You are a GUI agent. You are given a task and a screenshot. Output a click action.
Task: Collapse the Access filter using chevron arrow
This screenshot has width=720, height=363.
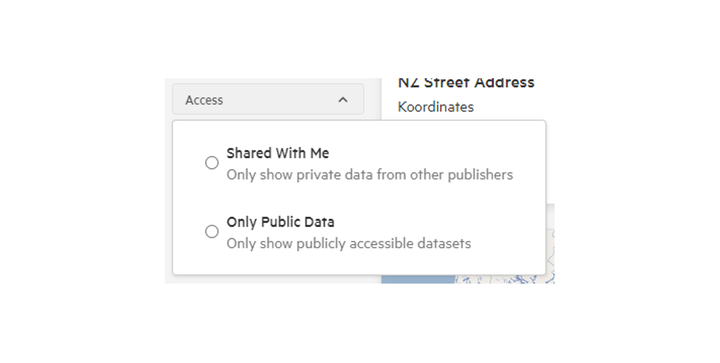(x=343, y=100)
